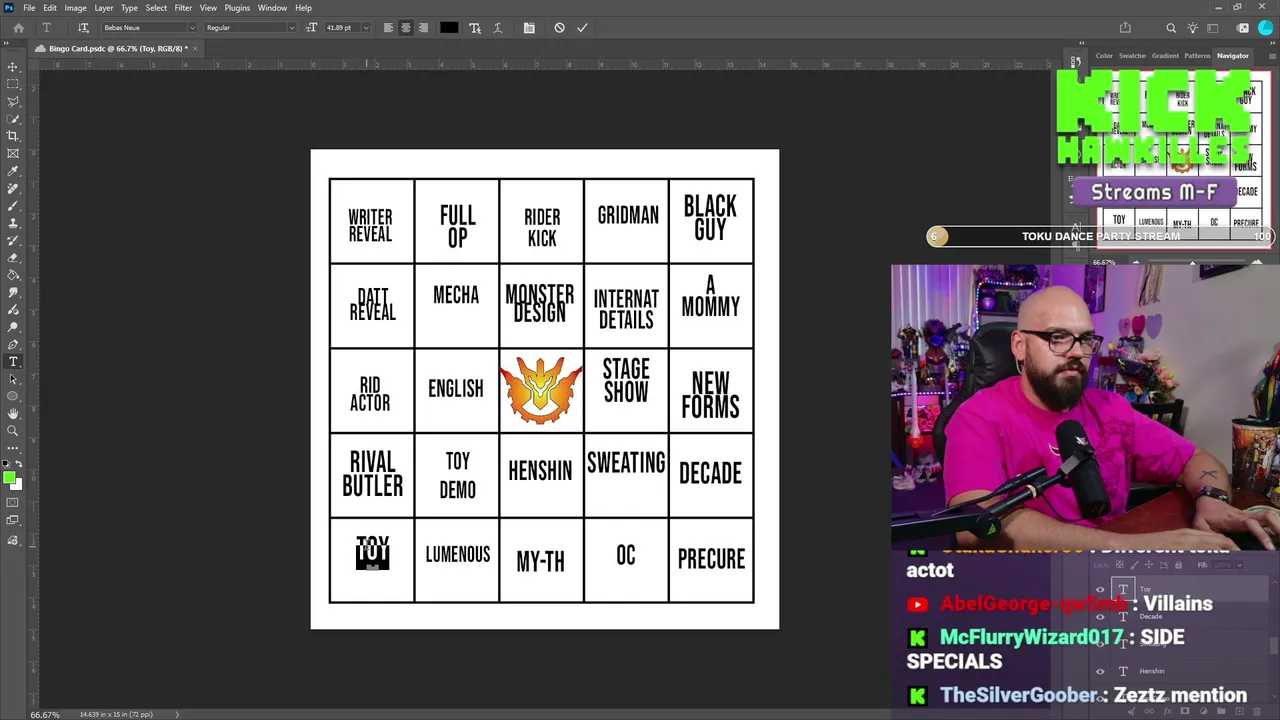The width and height of the screenshot is (1280, 720).
Task: Select the Spot Healing Brush tool
Action: tap(13, 188)
